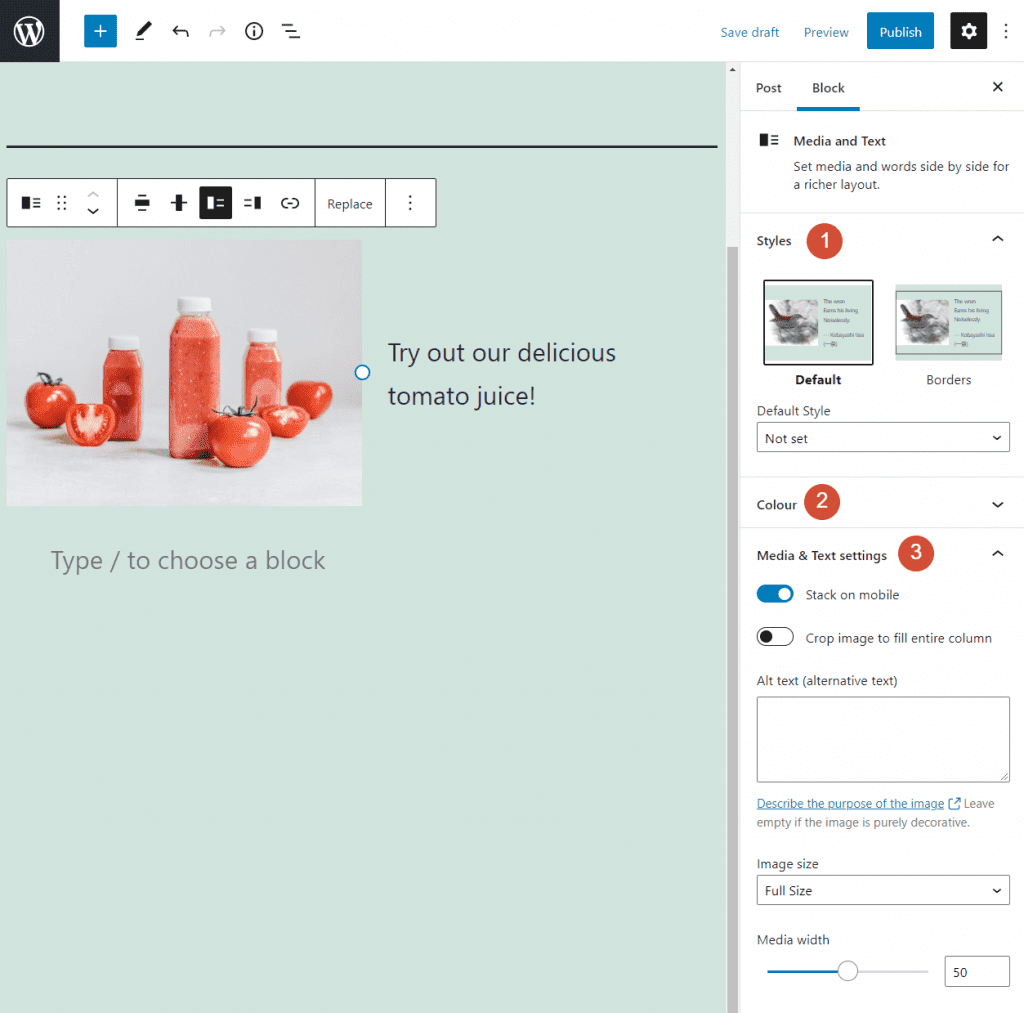Click the Save draft link
1024x1013 pixels.
click(x=749, y=31)
